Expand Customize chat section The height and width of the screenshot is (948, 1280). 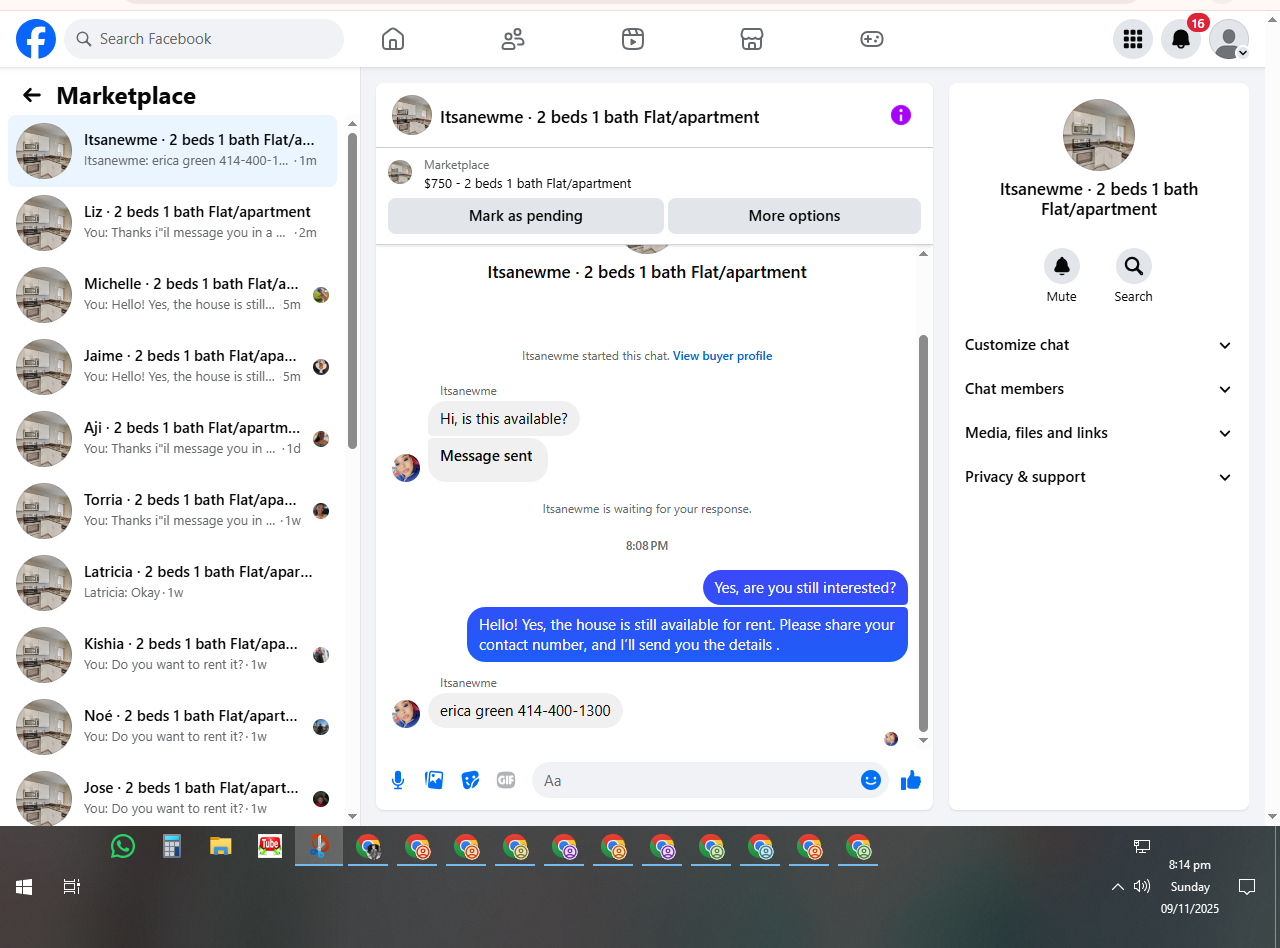(1098, 345)
